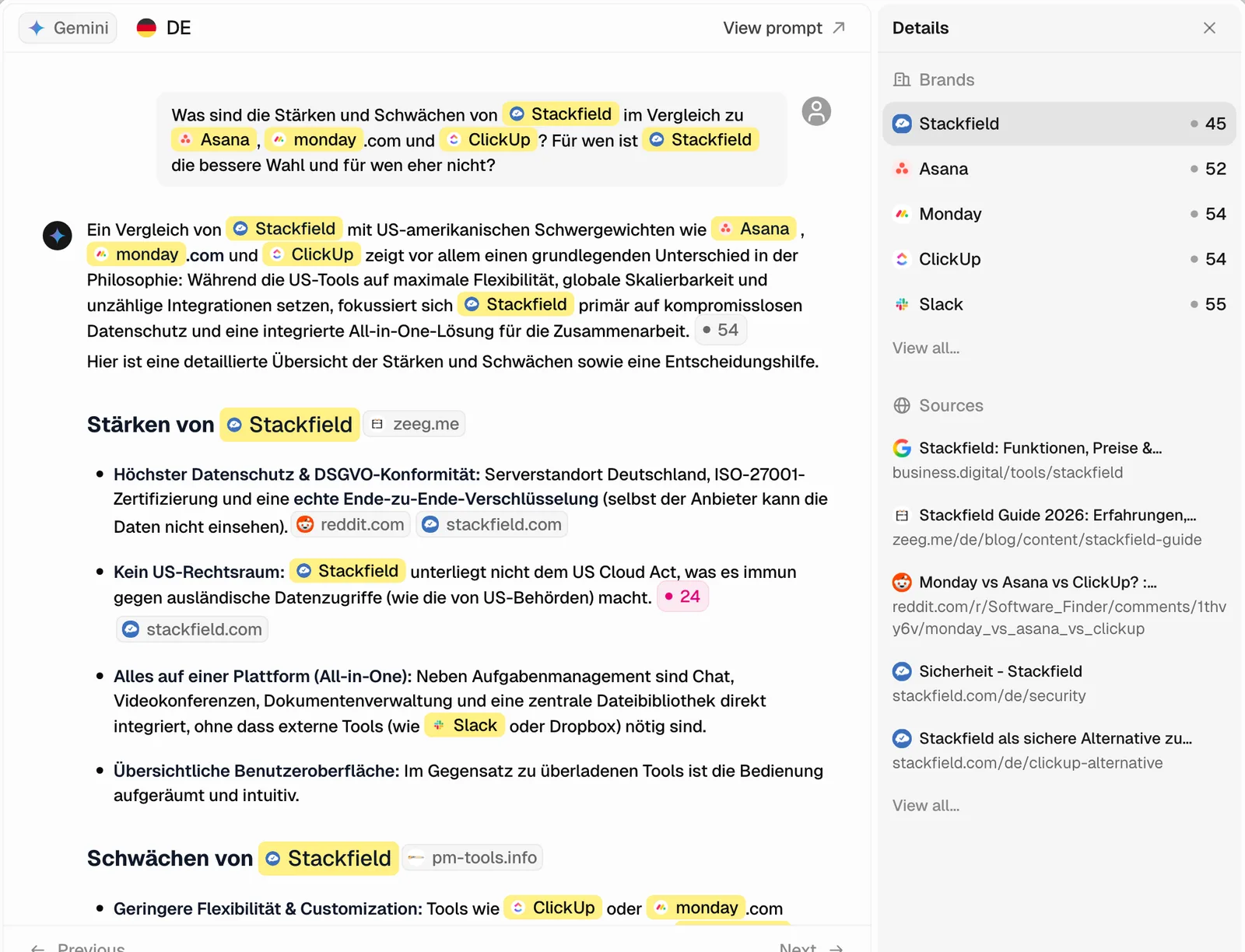This screenshot has width=1245, height=952.
Task: Click the Gemini model badge
Action: [68, 28]
